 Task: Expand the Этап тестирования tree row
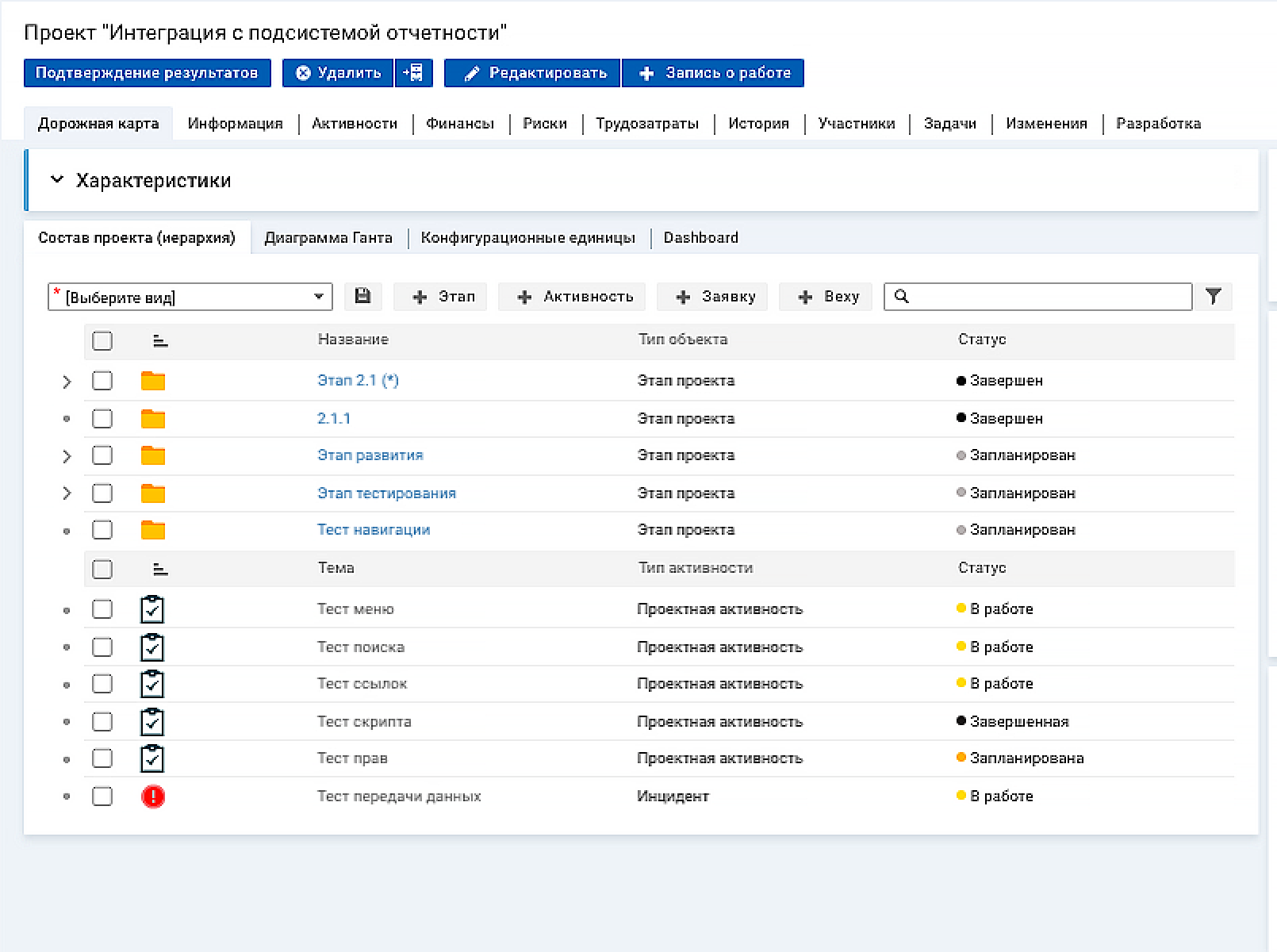pos(67,493)
